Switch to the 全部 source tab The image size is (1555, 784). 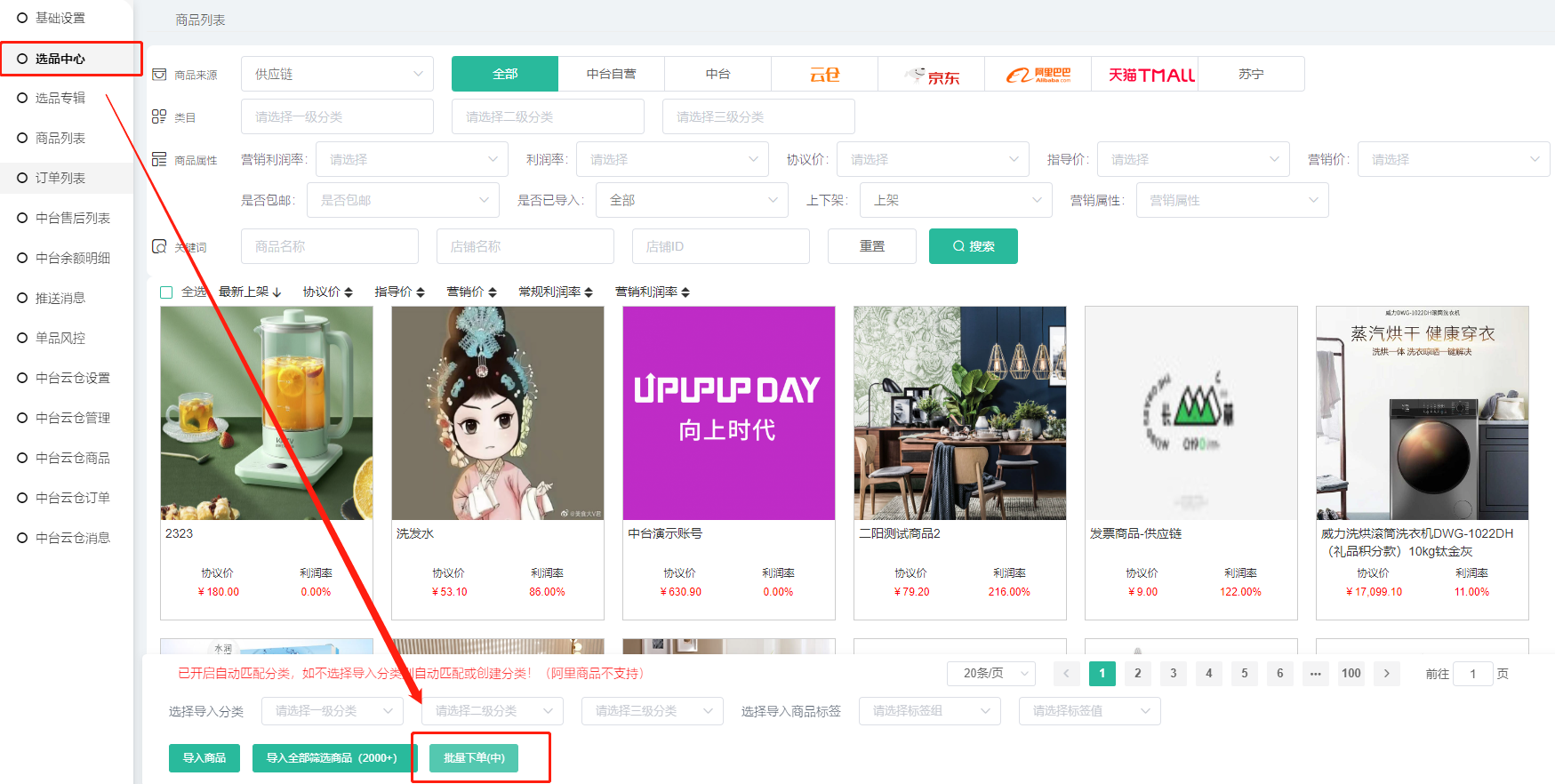click(505, 74)
